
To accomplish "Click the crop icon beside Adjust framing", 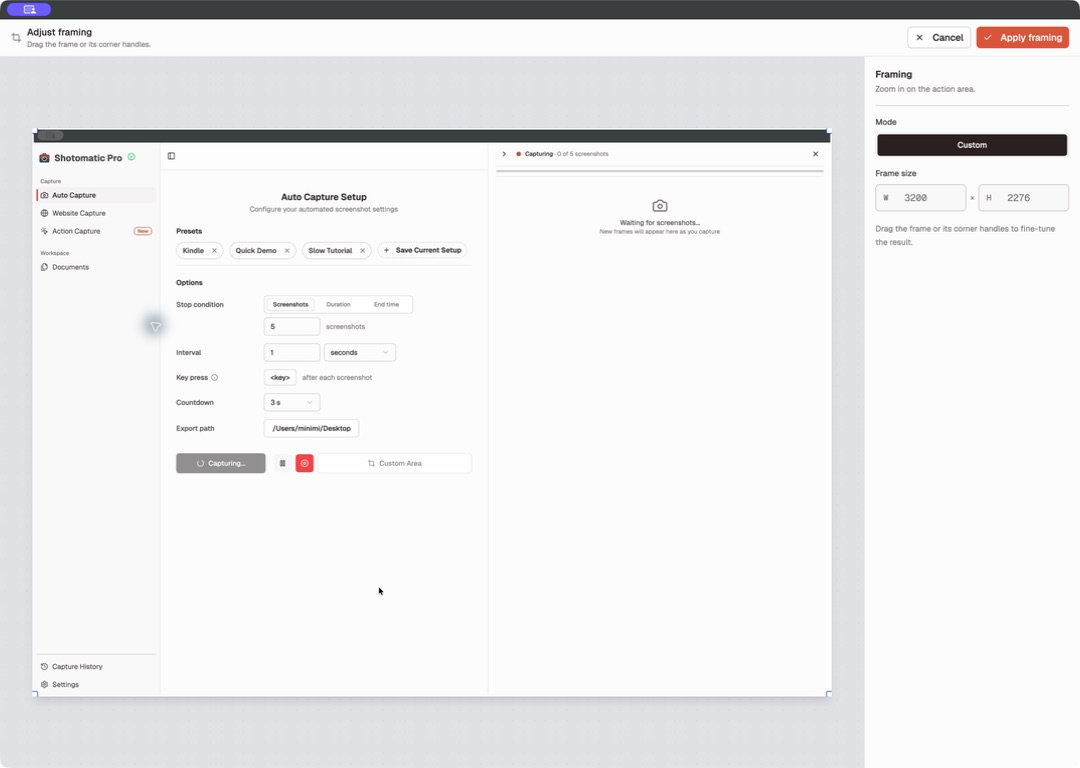I will [x=16, y=37].
